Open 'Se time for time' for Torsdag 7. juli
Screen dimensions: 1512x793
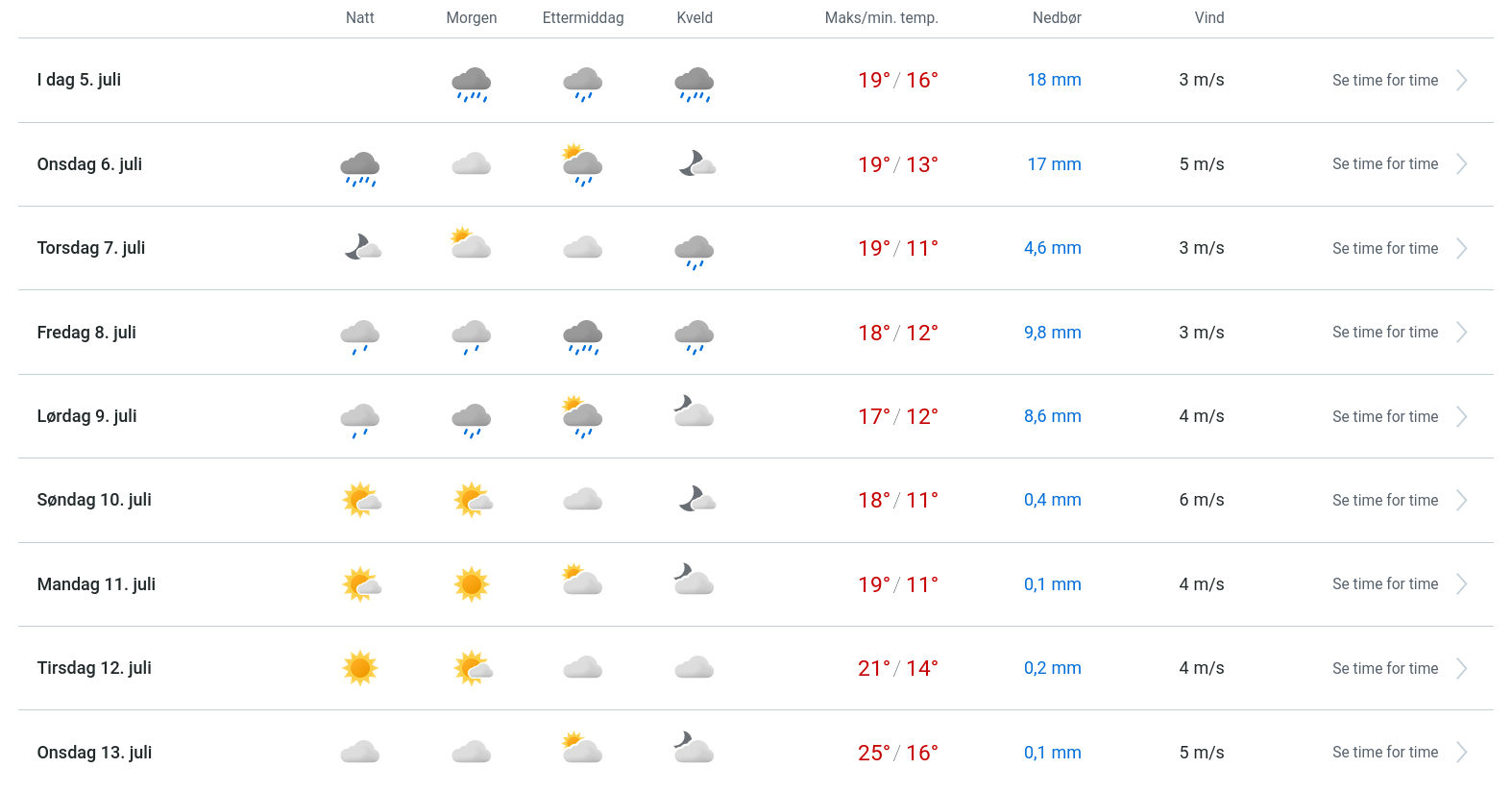1384,249
